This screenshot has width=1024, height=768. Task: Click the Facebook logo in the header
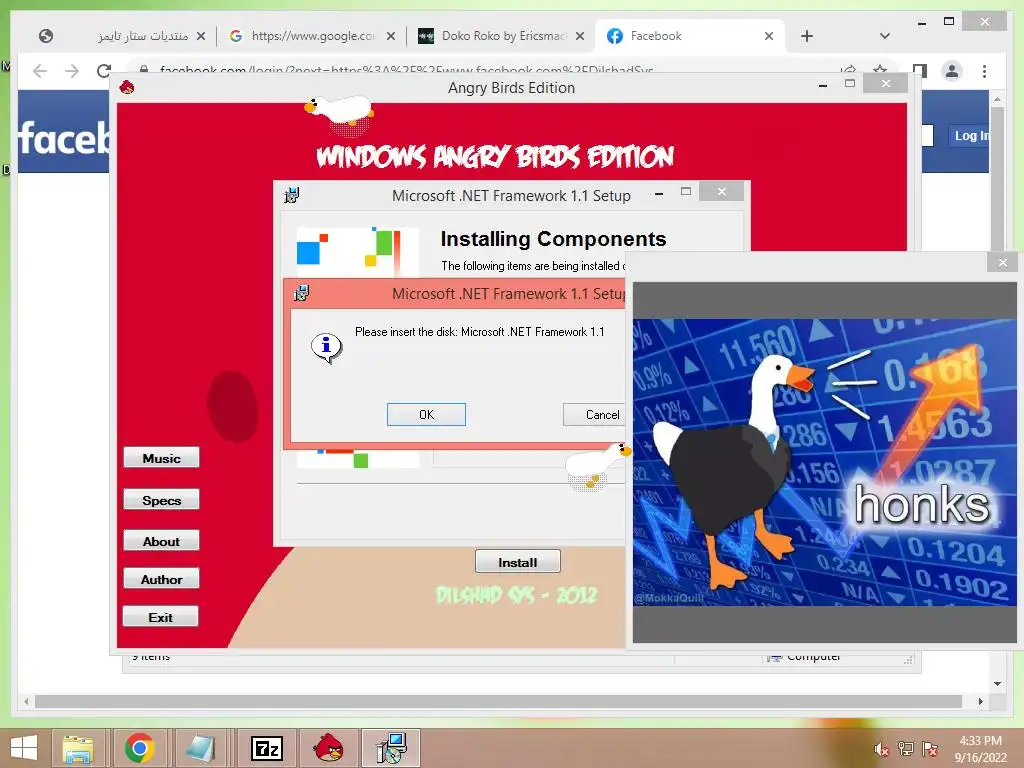click(x=63, y=138)
